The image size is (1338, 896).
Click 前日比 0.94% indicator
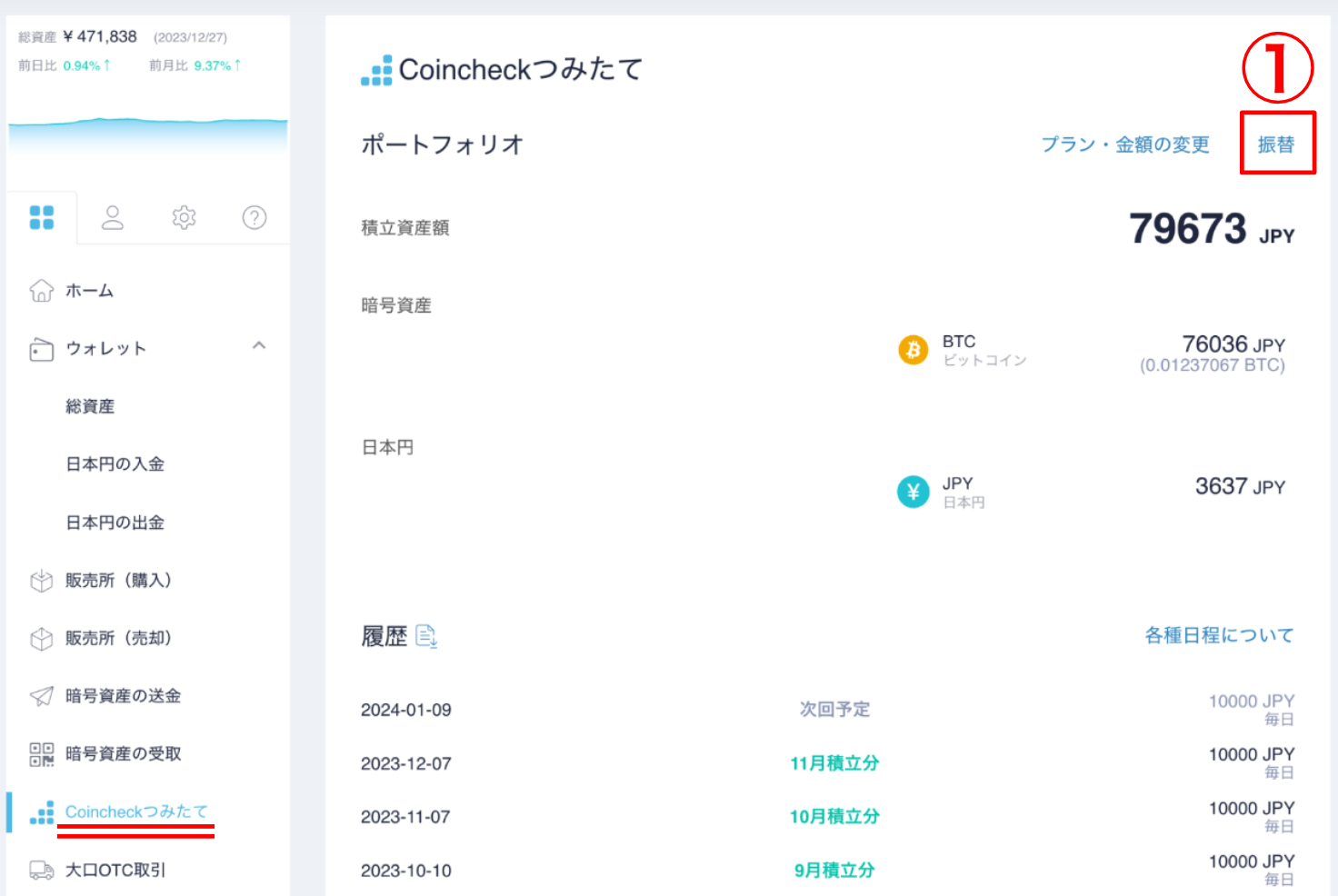point(65,65)
